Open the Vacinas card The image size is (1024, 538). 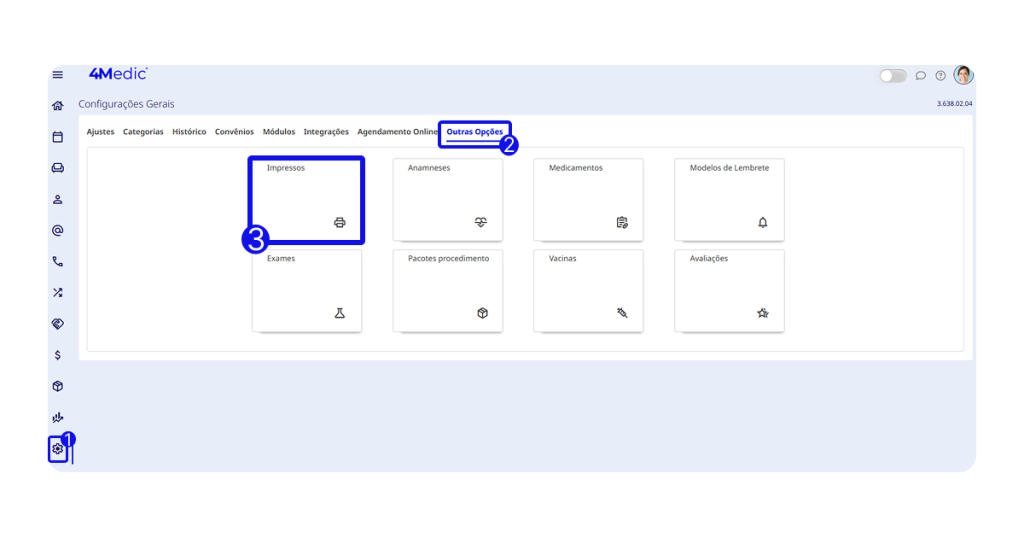click(588, 290)
